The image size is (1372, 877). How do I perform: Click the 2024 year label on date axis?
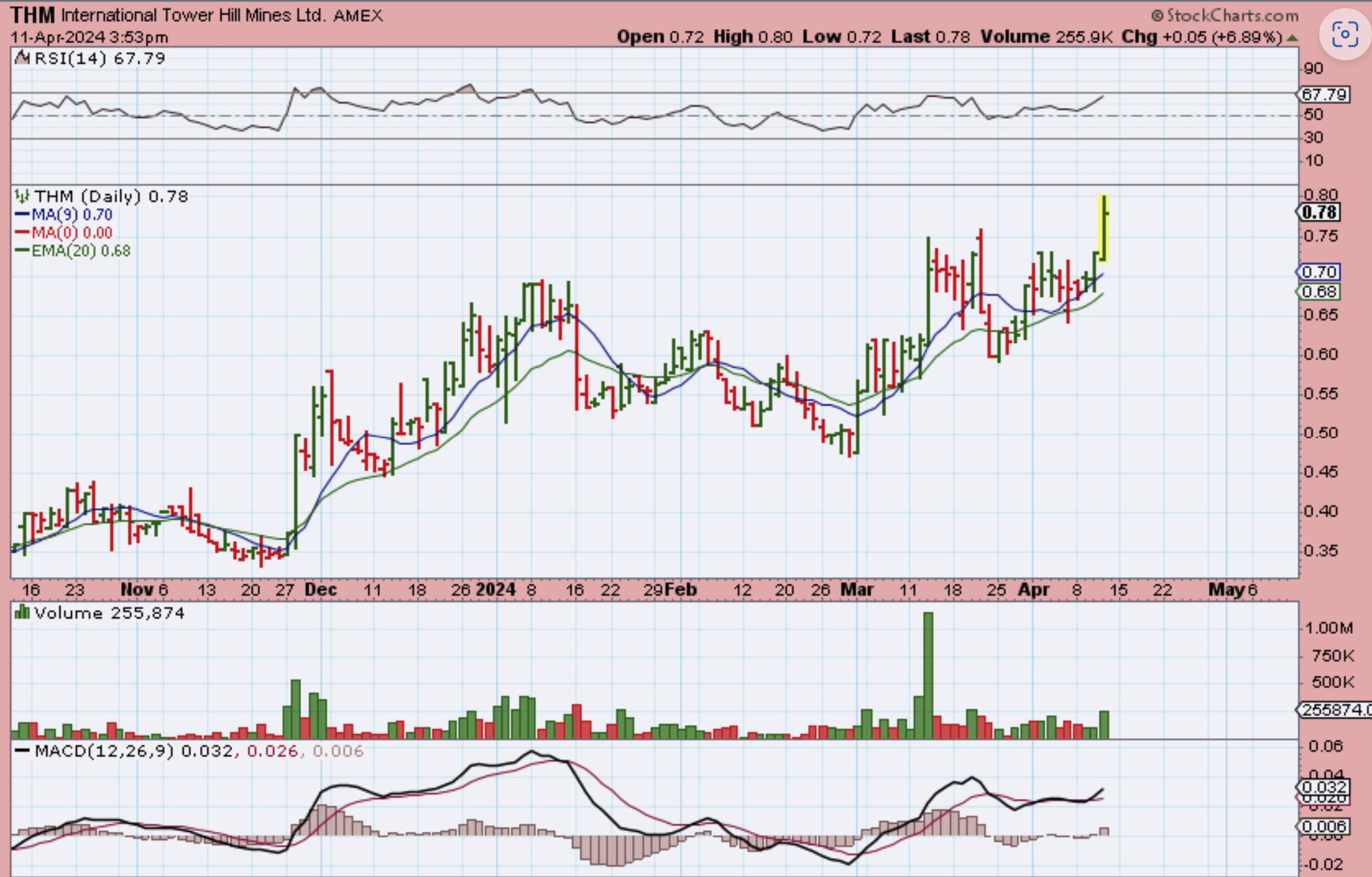[x=496, y=589]
